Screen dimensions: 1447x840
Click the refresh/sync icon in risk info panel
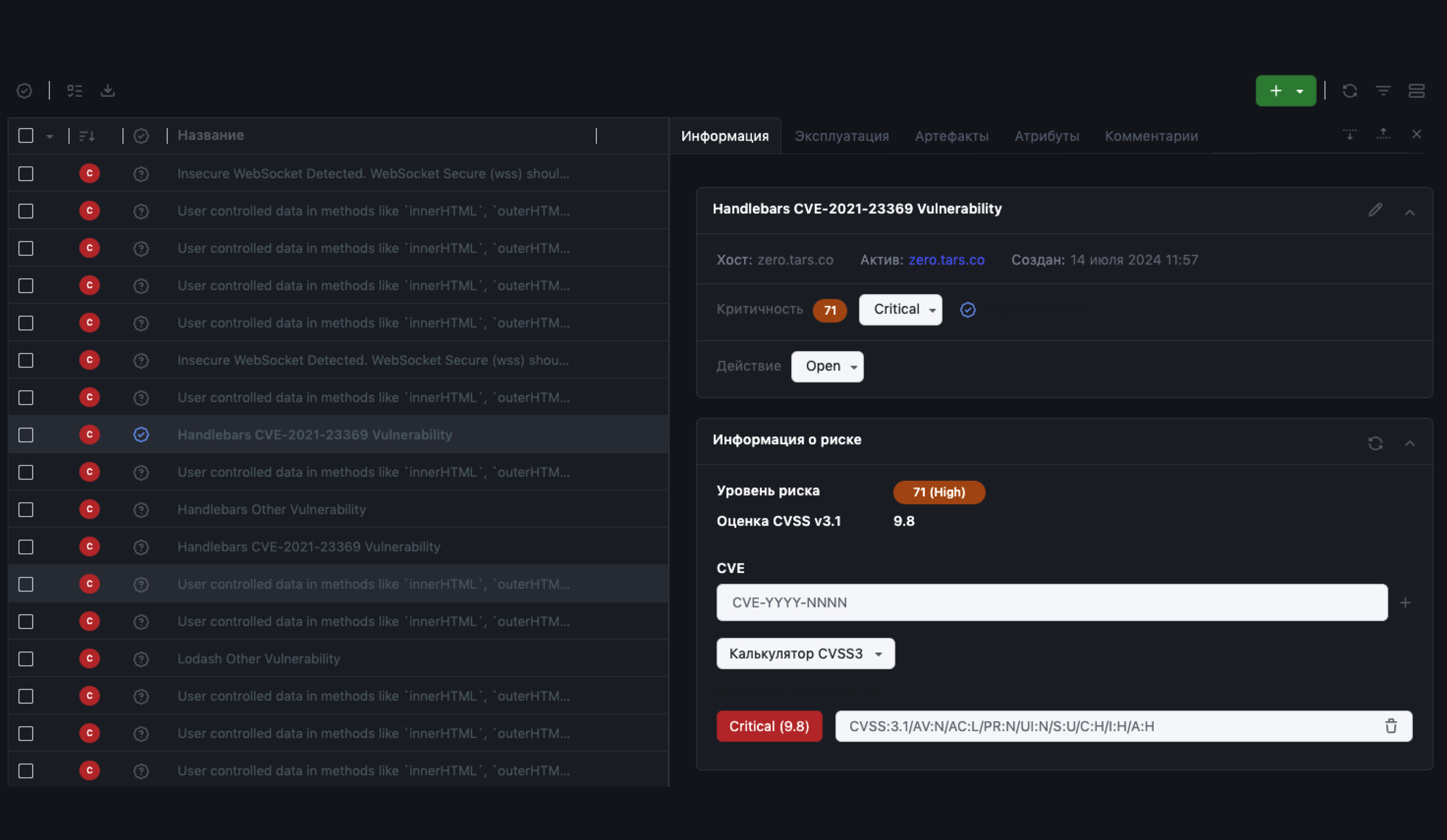[x=1375, y=443]
